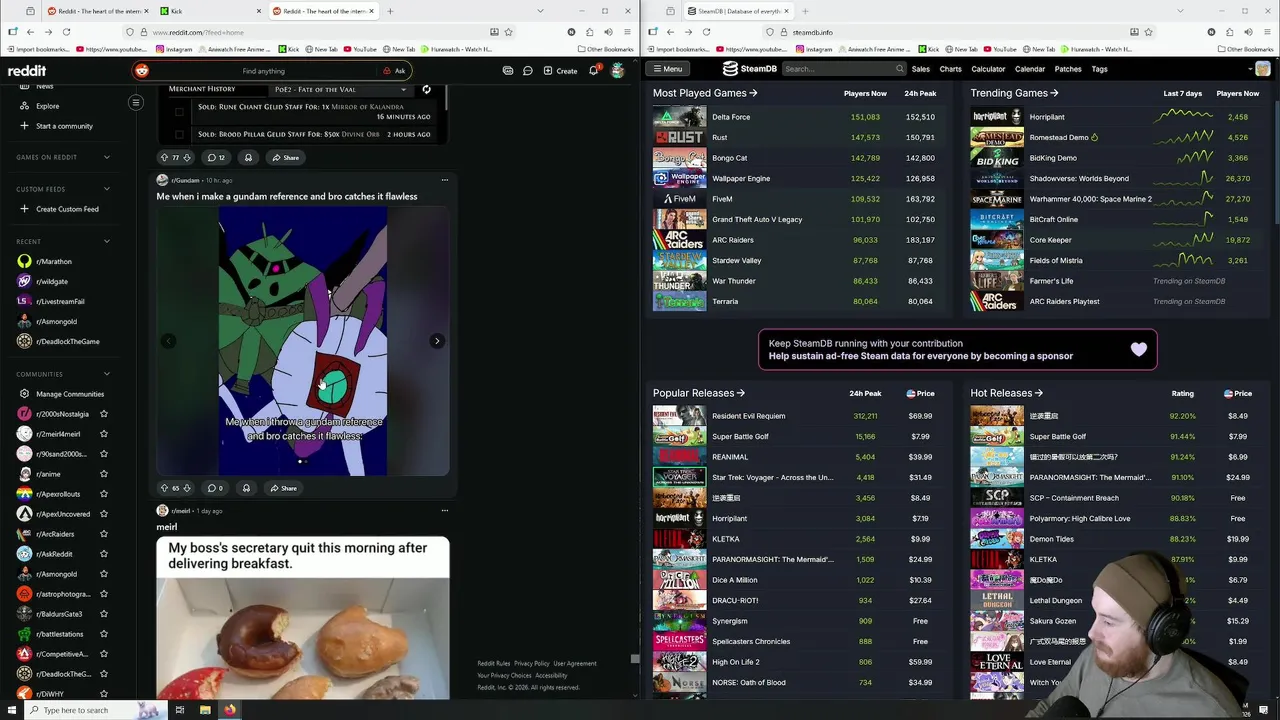The width and height of the screenshot is (1280, 720).
Task: Focus the Reddit Find anything search box
Action: (x=263, y=71)
